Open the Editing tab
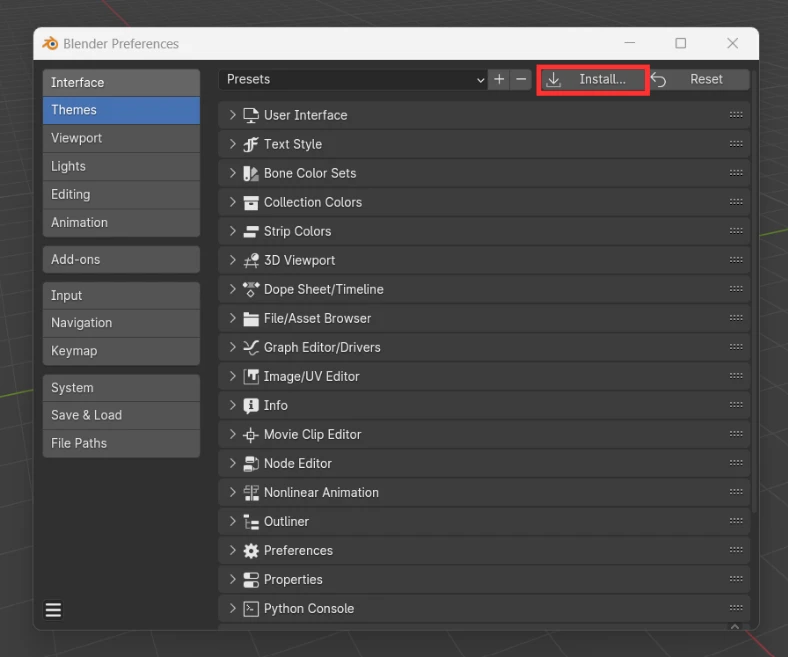 pyautogui.click(x=121, y=195)
